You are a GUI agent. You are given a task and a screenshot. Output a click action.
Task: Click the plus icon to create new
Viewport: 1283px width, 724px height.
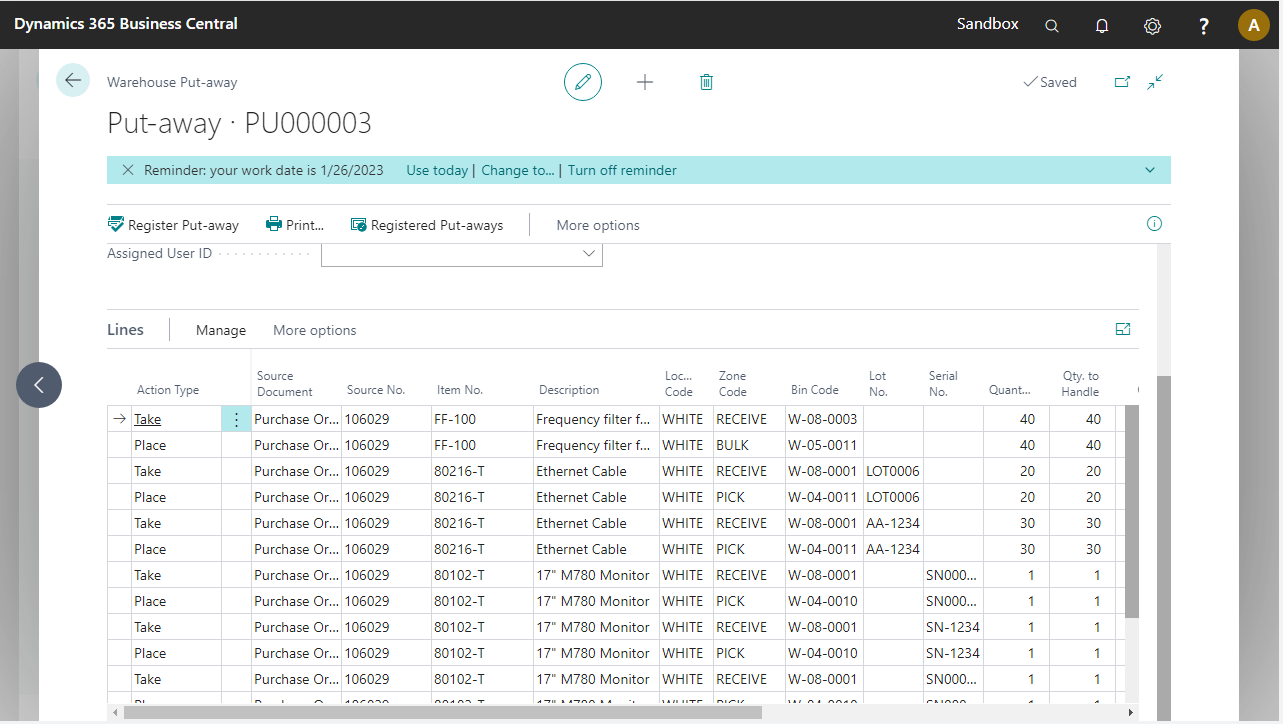tap(645, 82)
